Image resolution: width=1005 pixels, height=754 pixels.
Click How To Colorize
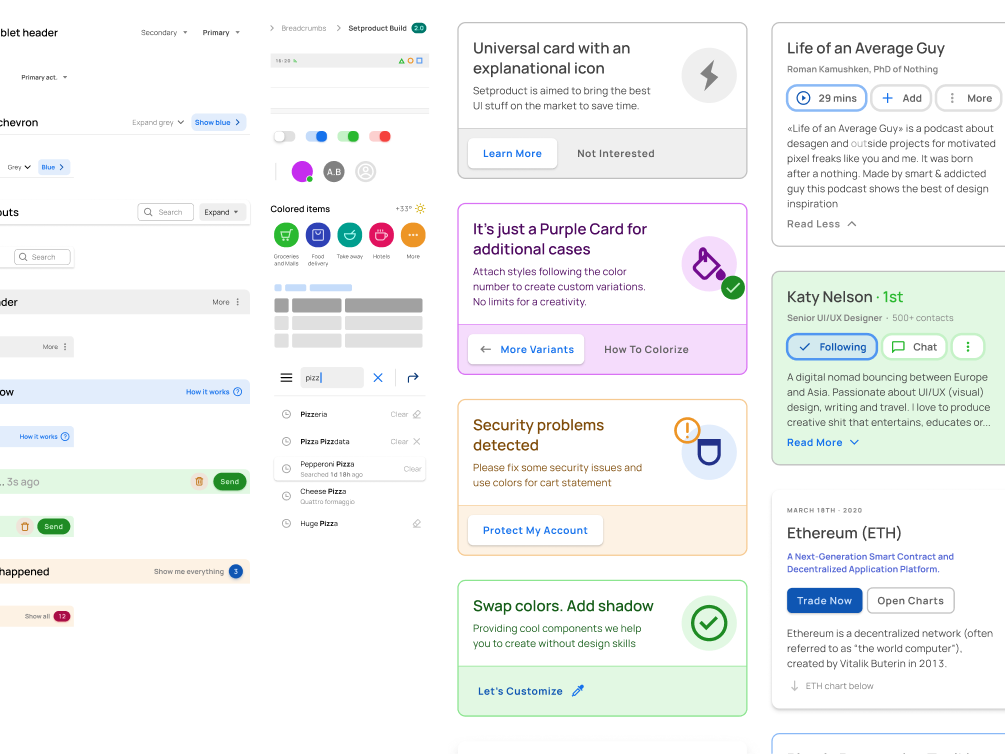pyautogui.click(x=646, y=349)
